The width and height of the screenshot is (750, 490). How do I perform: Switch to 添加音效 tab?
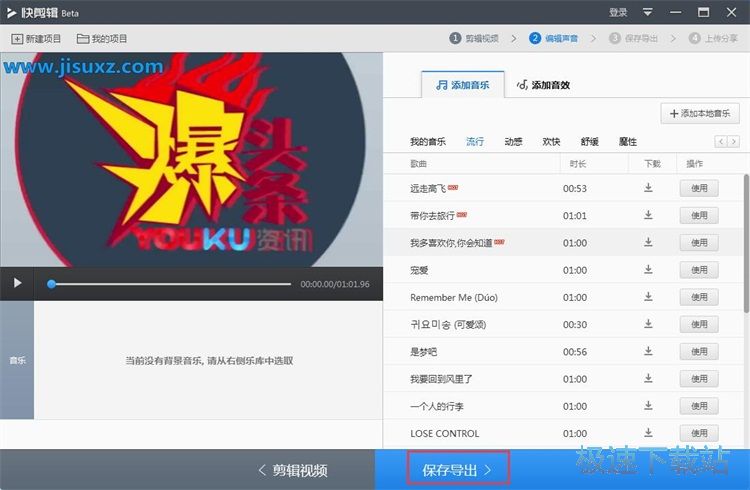(x=543, y=85)
